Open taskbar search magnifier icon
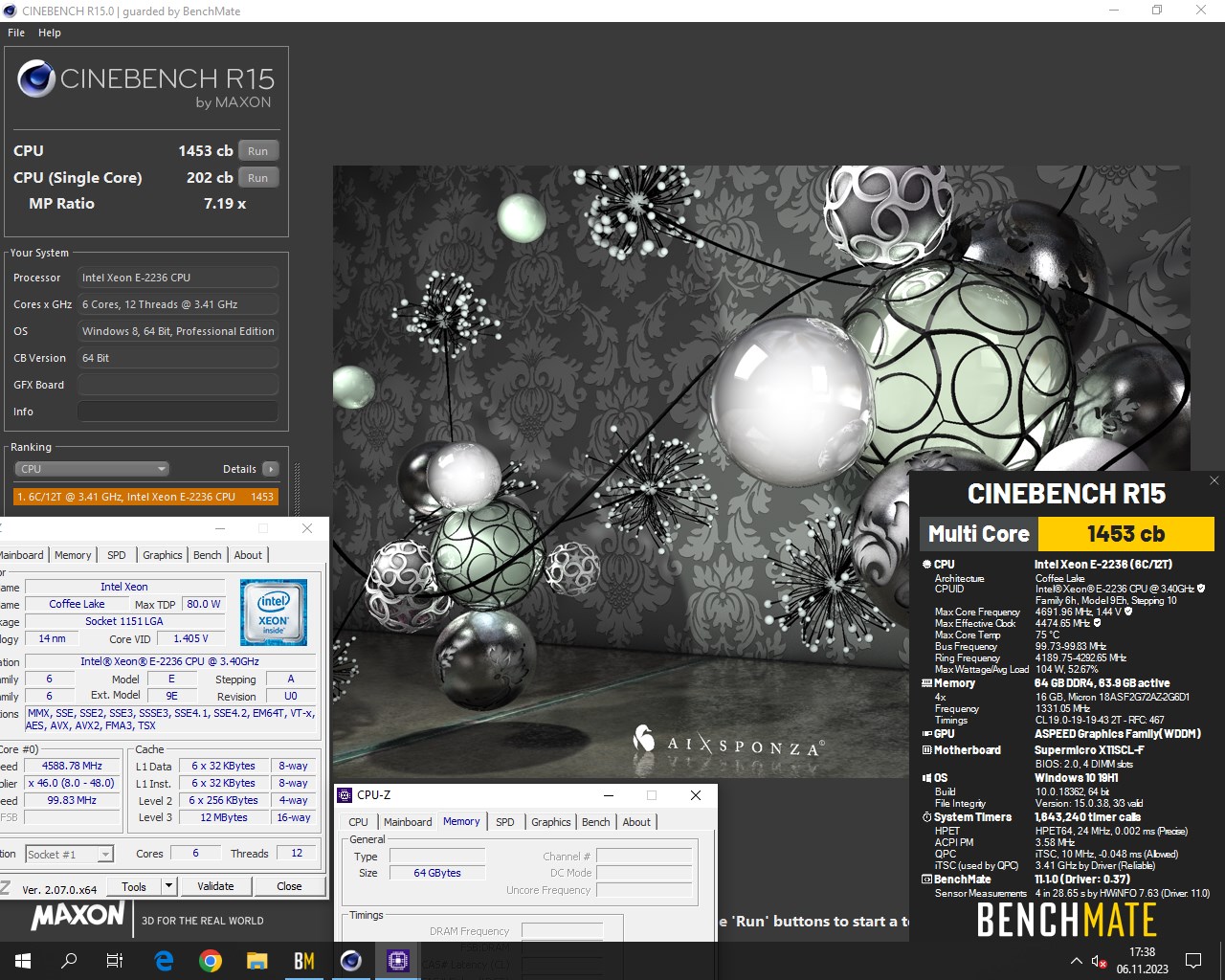The width and height of the screenshot is (1225, 980). 69,961
